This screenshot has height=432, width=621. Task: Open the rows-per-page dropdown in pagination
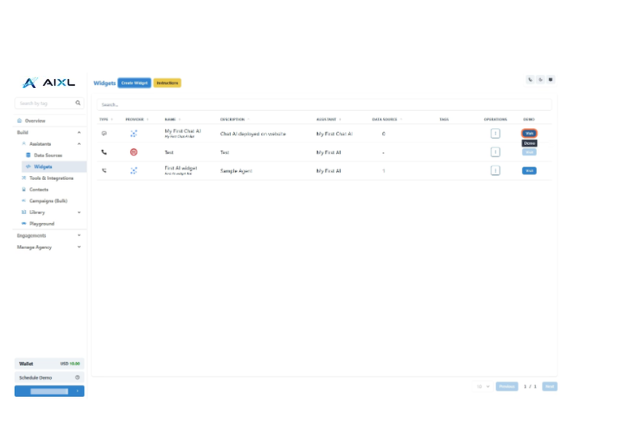click(484, 386)
